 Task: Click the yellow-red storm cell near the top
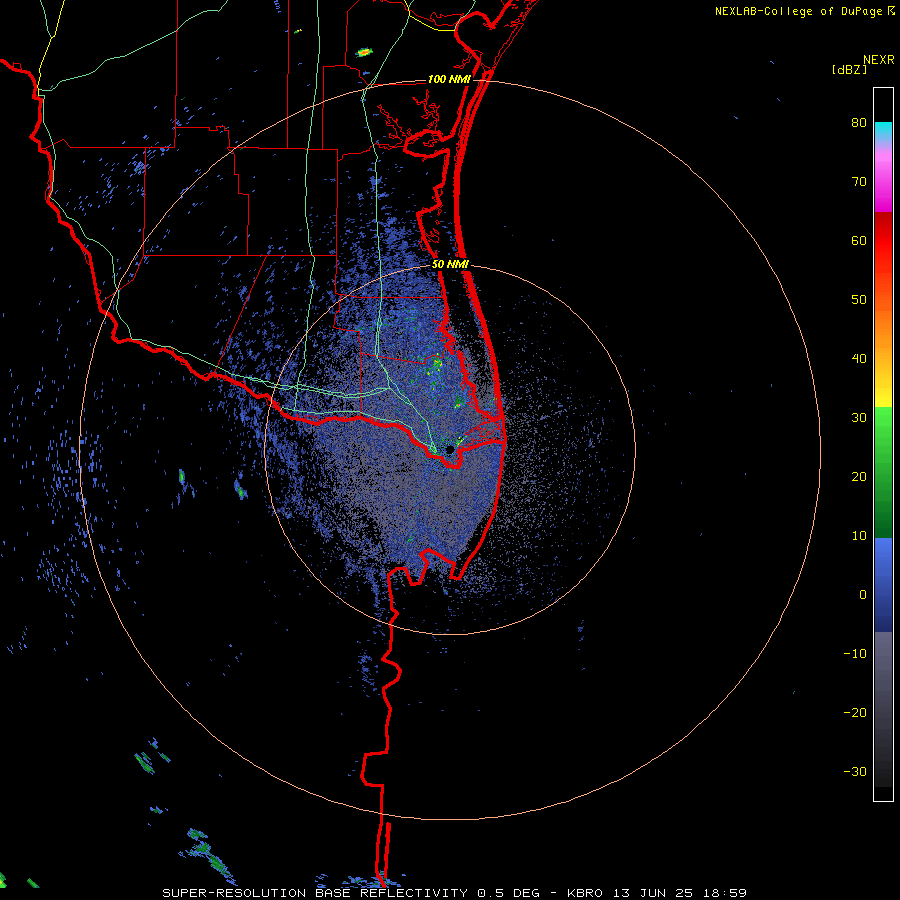pyautogui.click(x=364, y=53)
